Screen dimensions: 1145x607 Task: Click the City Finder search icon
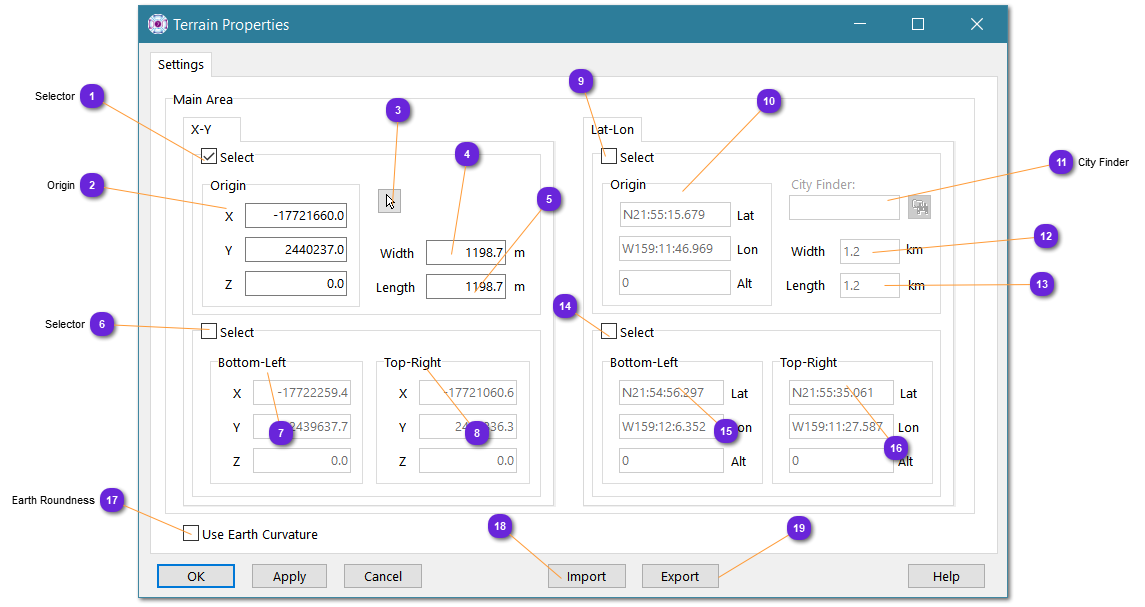919,208
